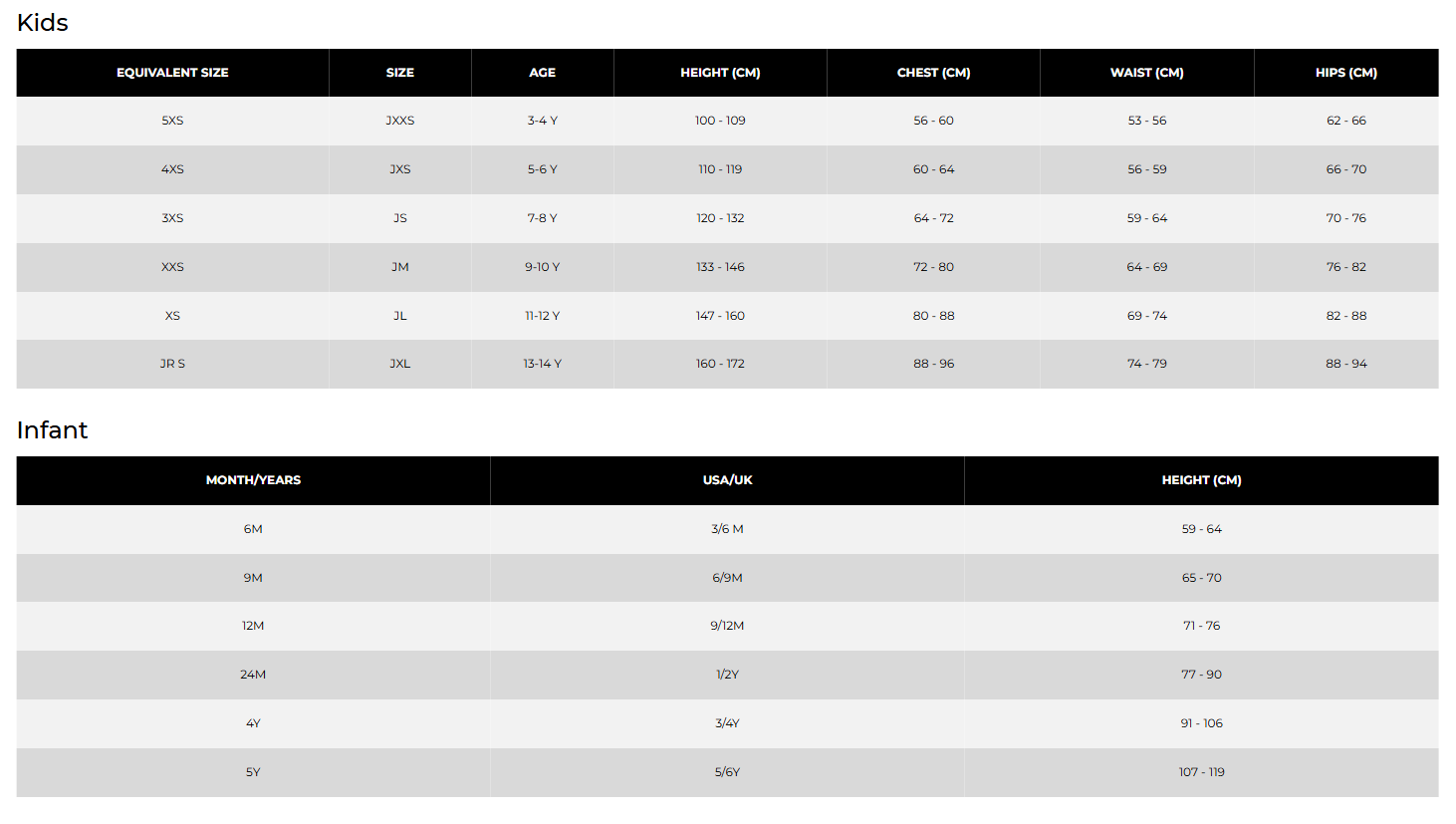Click the WAIST (CM) column header
The width and height of the screenshot is (1456, 824).
(1146, 73)
